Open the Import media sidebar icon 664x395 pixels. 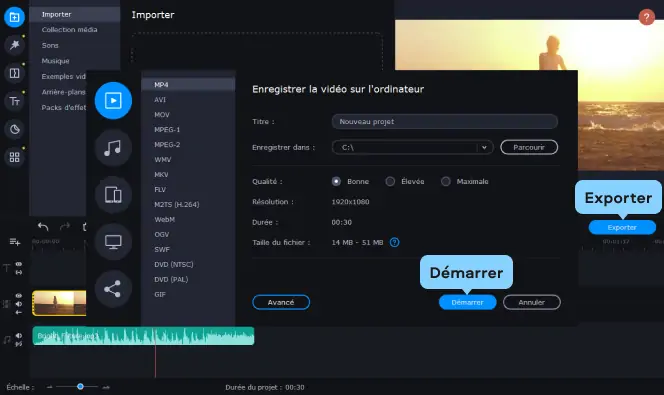[x=14, y=17]
